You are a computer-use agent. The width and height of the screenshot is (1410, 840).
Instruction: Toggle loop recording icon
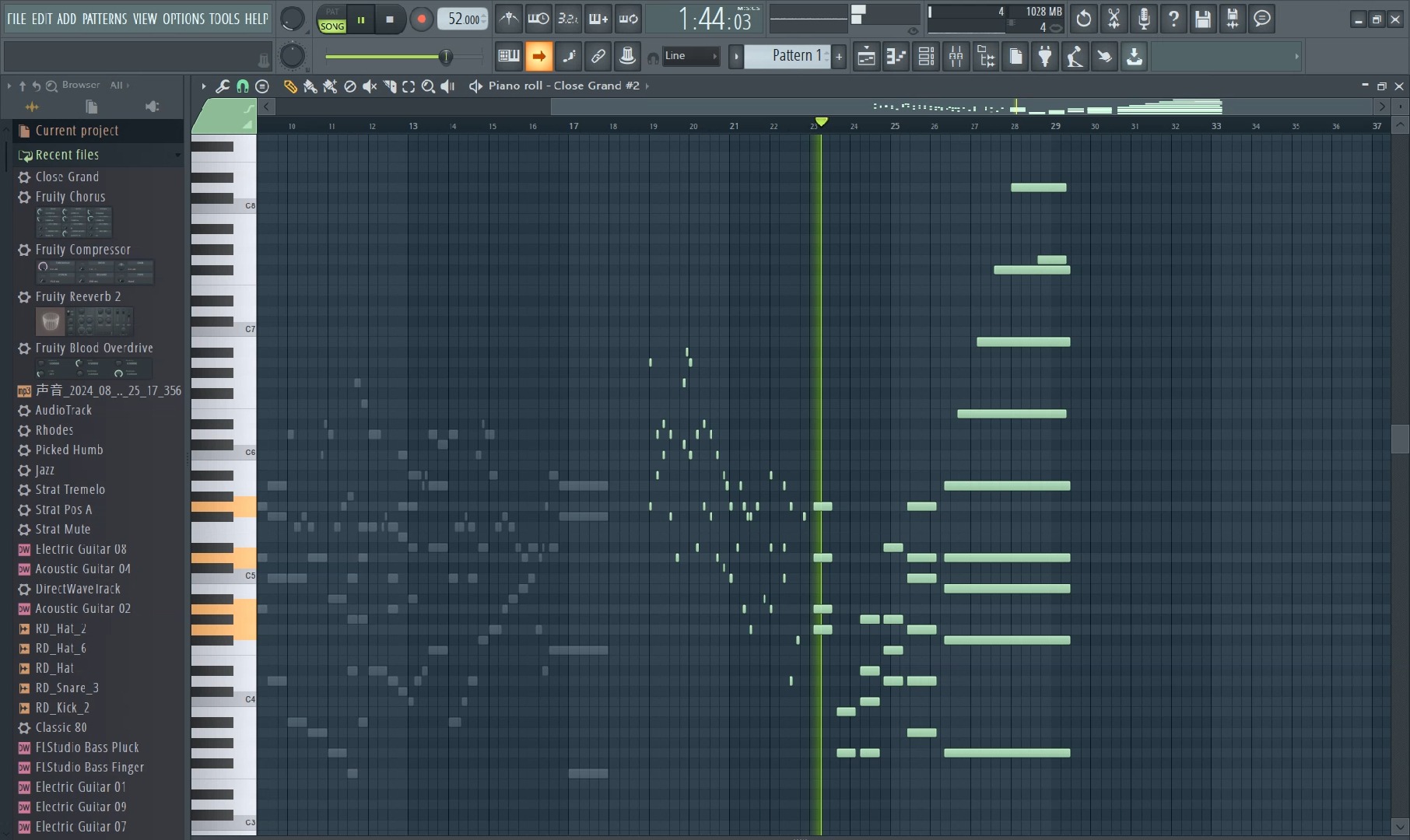[x=628, y=19]
